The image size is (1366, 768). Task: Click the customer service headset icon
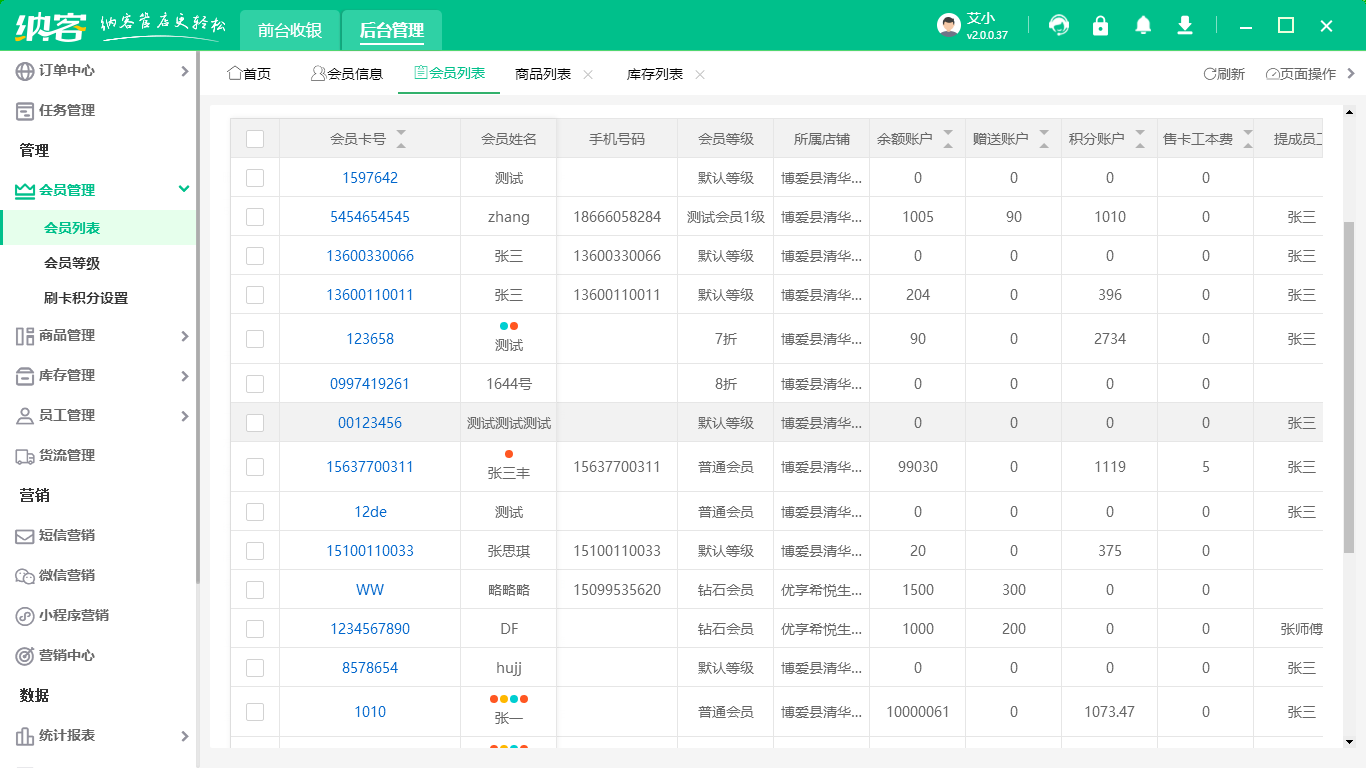click(x=1058, y=24)
